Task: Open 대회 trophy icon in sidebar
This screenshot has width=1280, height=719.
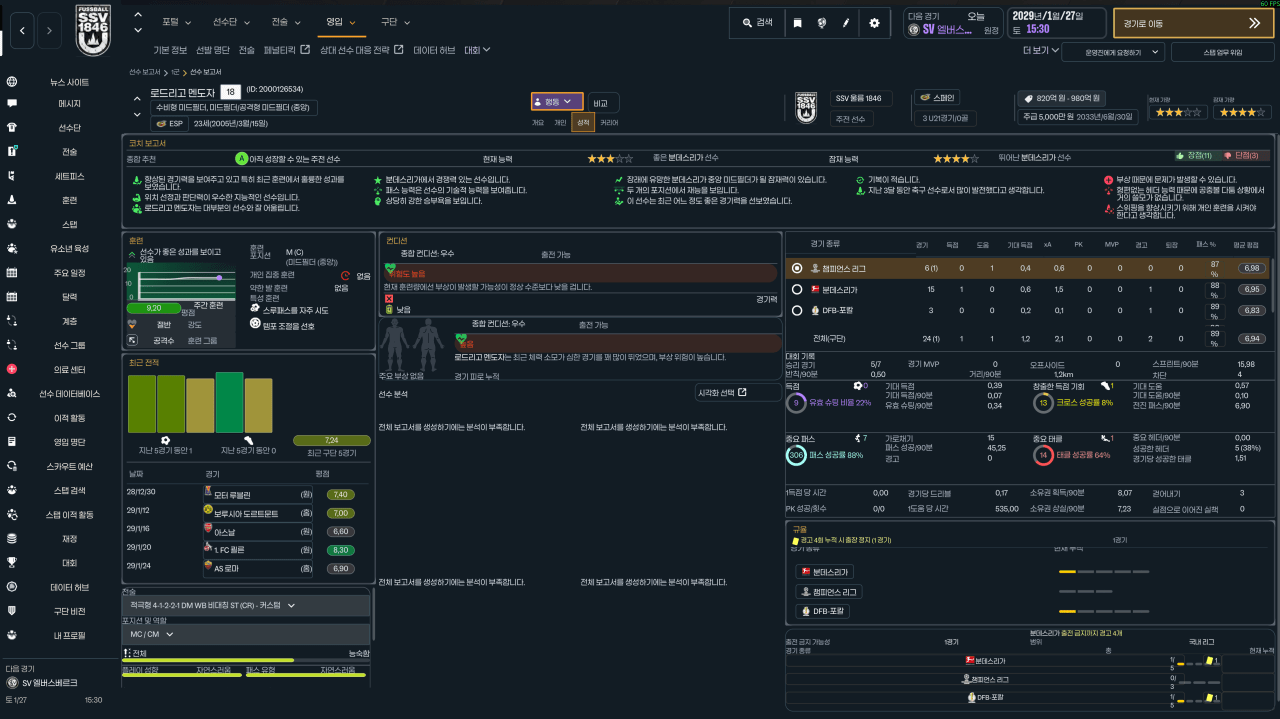Action: click(12, 562)
